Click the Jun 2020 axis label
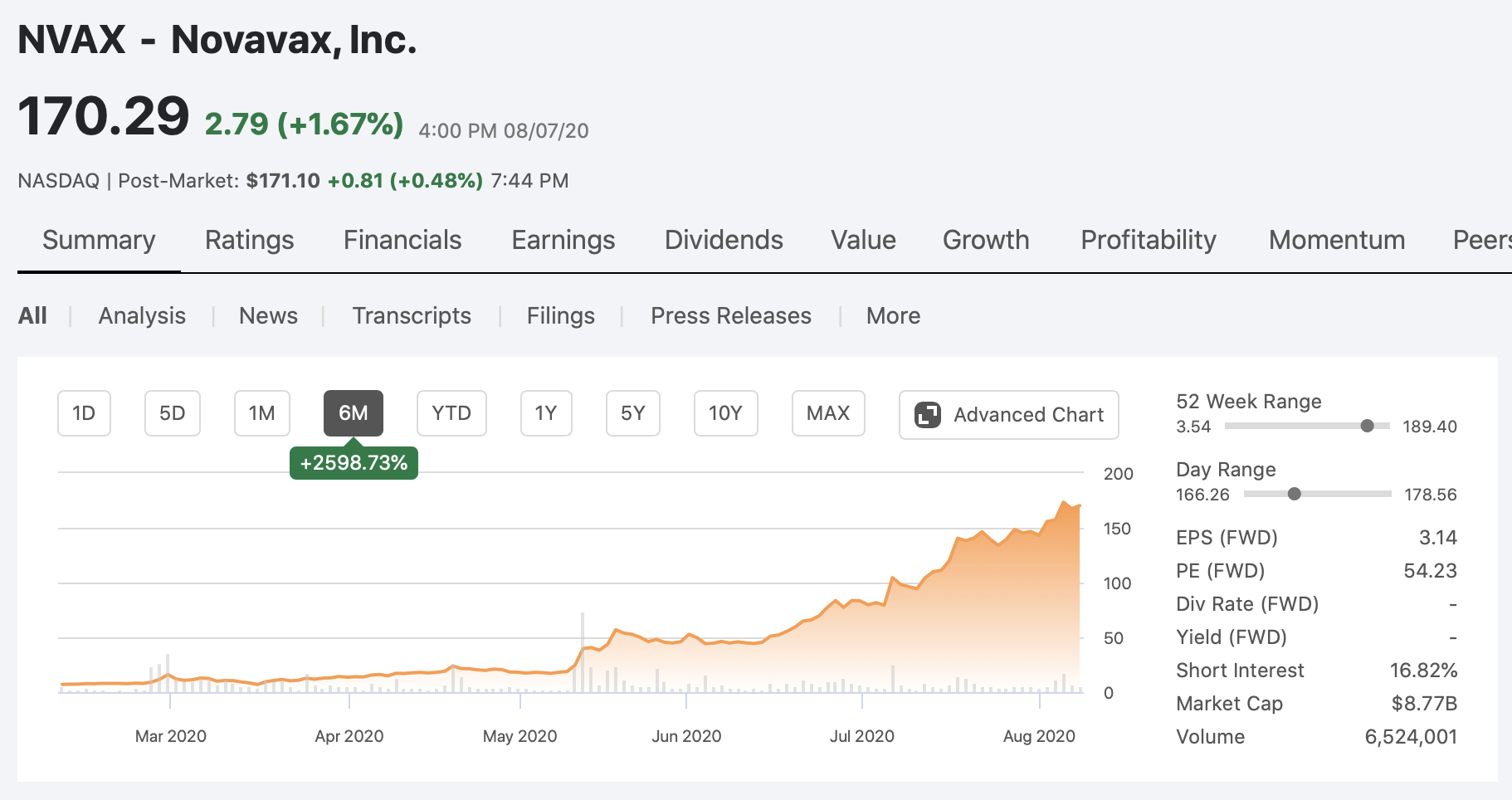The image size is (1512, 800). [686, 735]
